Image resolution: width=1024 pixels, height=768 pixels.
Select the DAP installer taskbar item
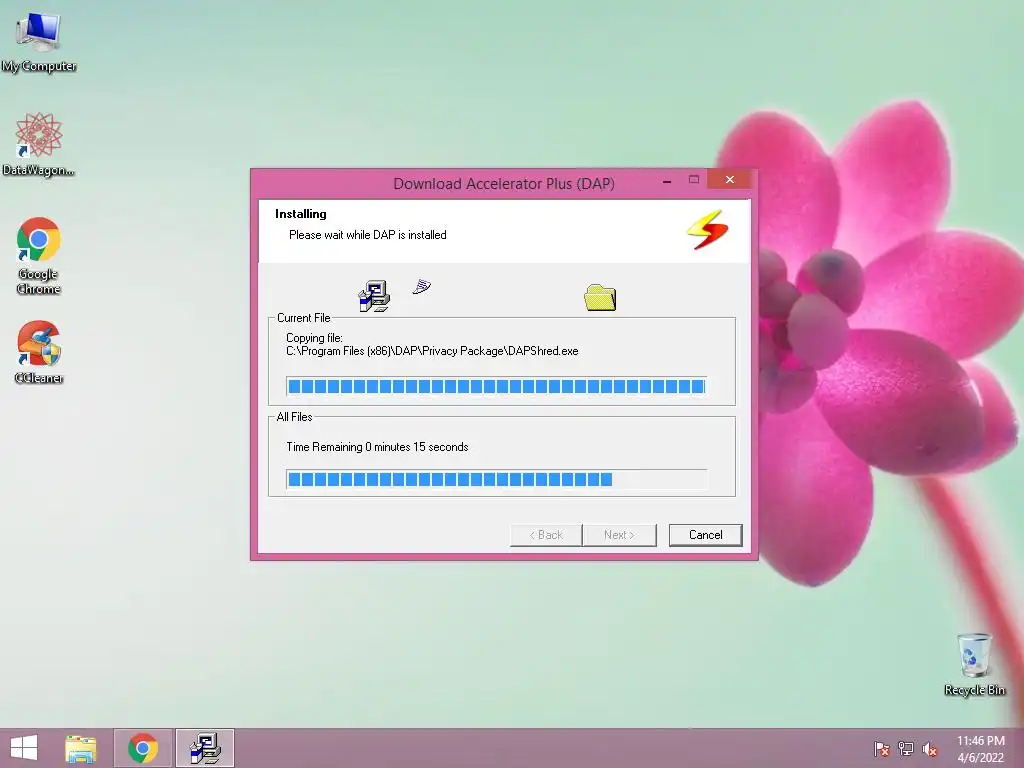[205, 748]
